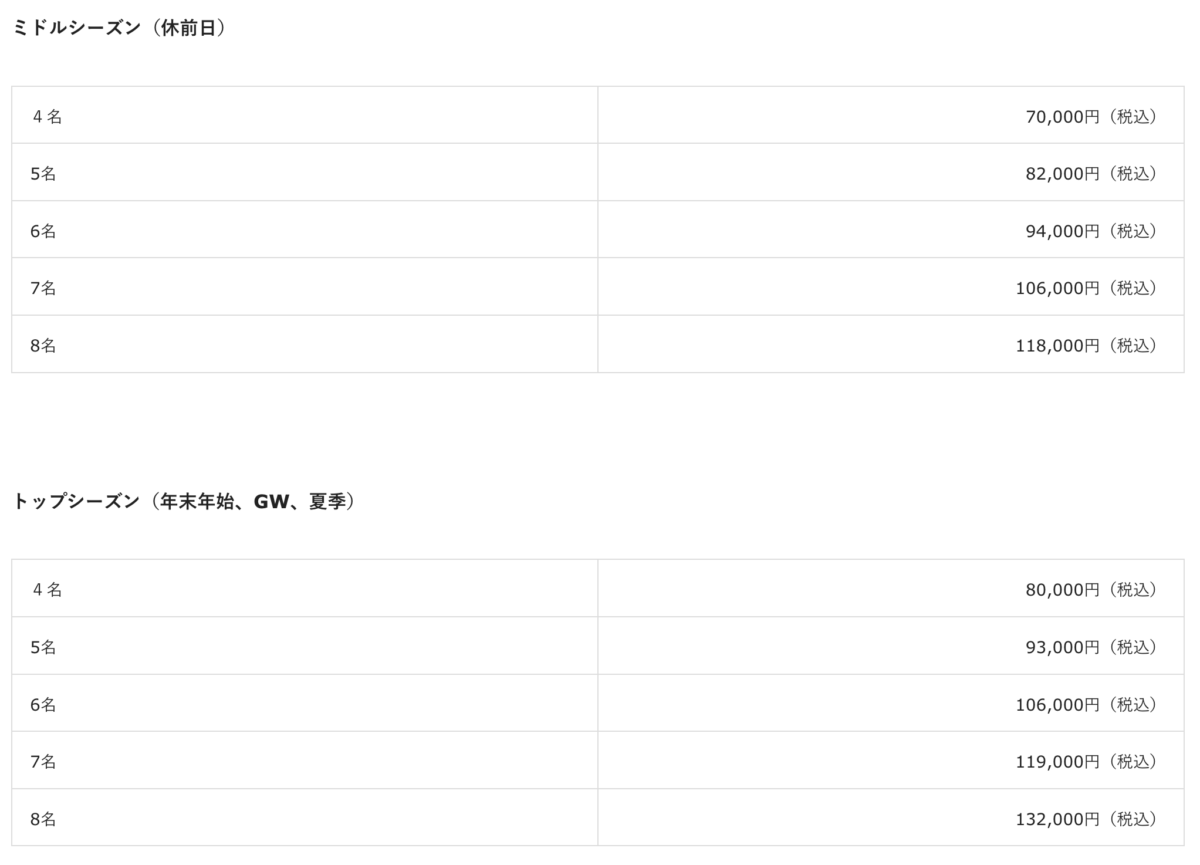The height and width of the screenshot is (865, 1200).
Task: Select 5名 row label under ミドルシーズン
Action: click(x=43, y=174)
